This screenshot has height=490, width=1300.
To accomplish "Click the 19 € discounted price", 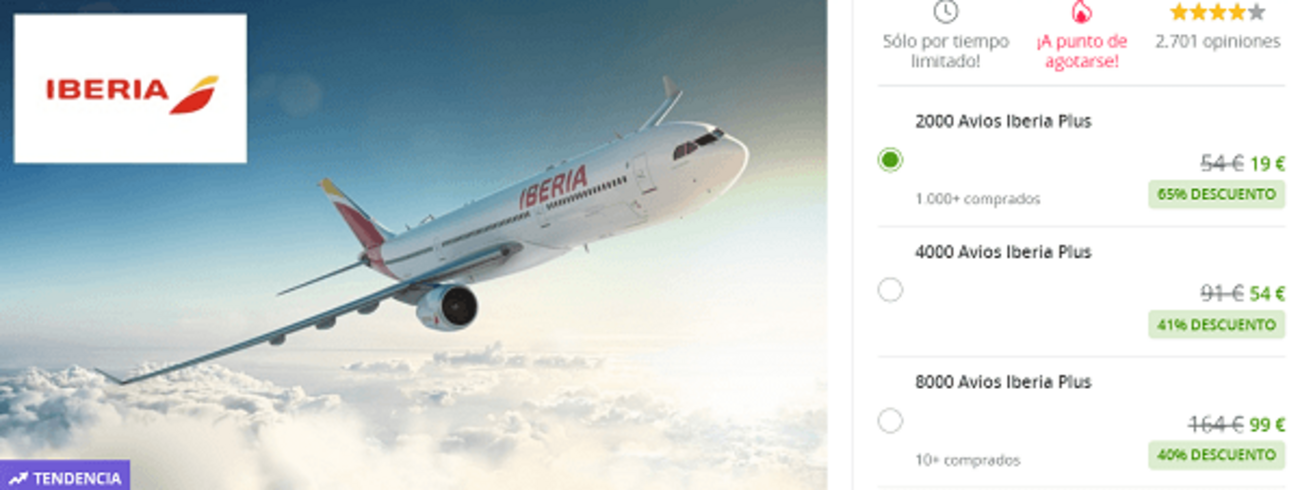I will coord(1267,164).
